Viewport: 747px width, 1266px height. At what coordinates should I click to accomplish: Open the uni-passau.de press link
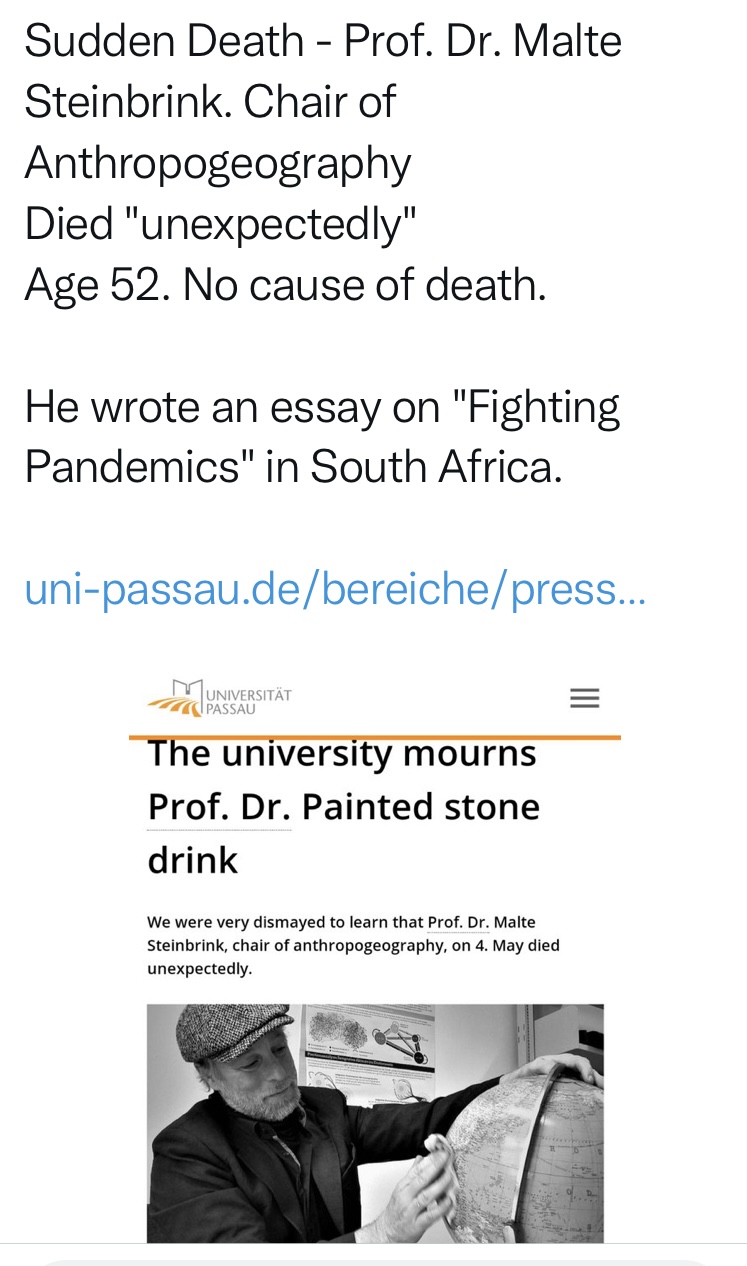click(335, 590)
